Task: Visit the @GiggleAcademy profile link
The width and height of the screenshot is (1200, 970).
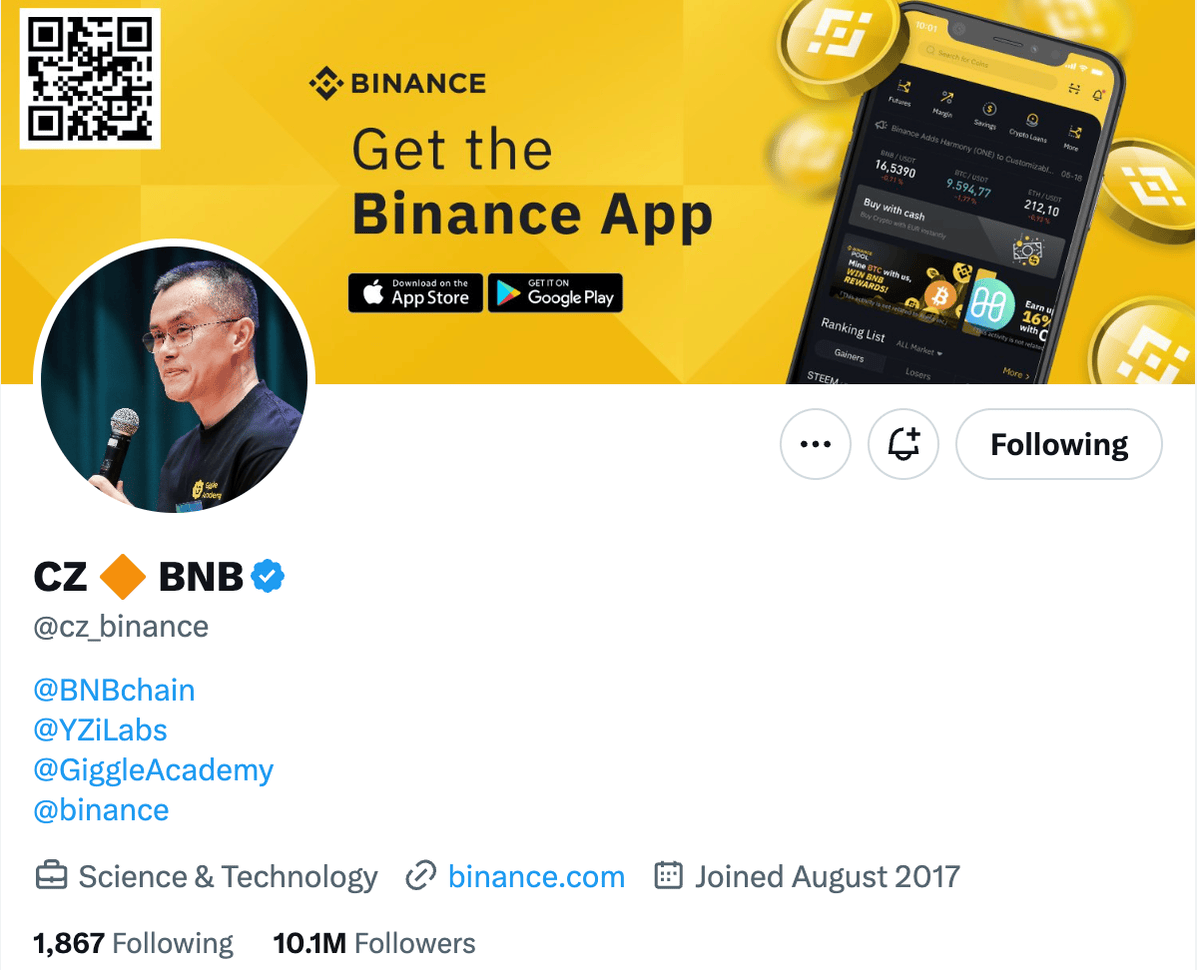Action: pyautogui.click(x=153, y=770)
